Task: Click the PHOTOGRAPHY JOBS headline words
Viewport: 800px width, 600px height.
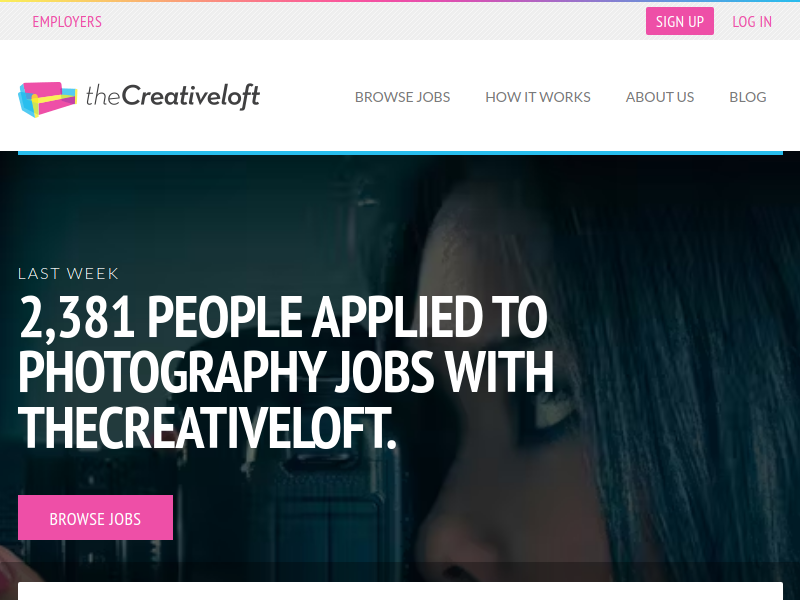Action: [x=226, y=372]
